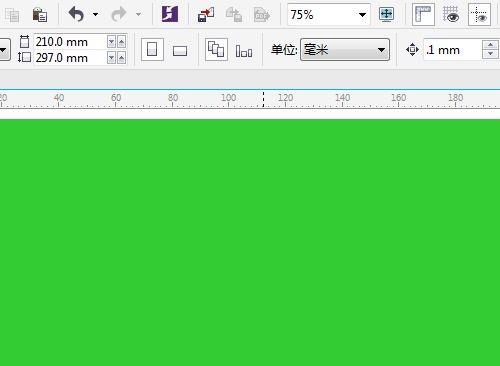Click the page width field 210.0 mm
This screenshot has width=500, height=366.
(70, 42)
